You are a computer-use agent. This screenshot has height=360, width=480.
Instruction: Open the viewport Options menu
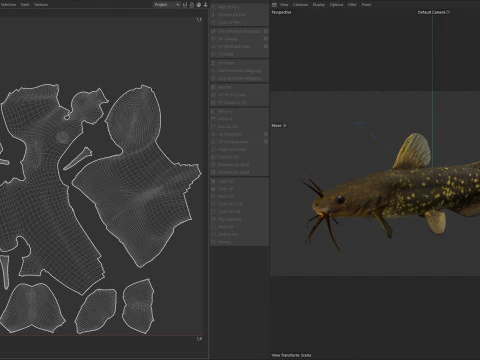(x=336, y=5)
